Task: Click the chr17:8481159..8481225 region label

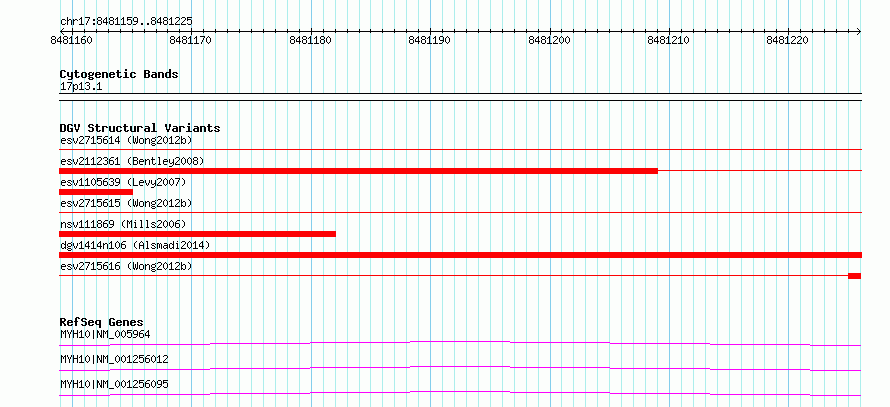Action: point(126,22)
